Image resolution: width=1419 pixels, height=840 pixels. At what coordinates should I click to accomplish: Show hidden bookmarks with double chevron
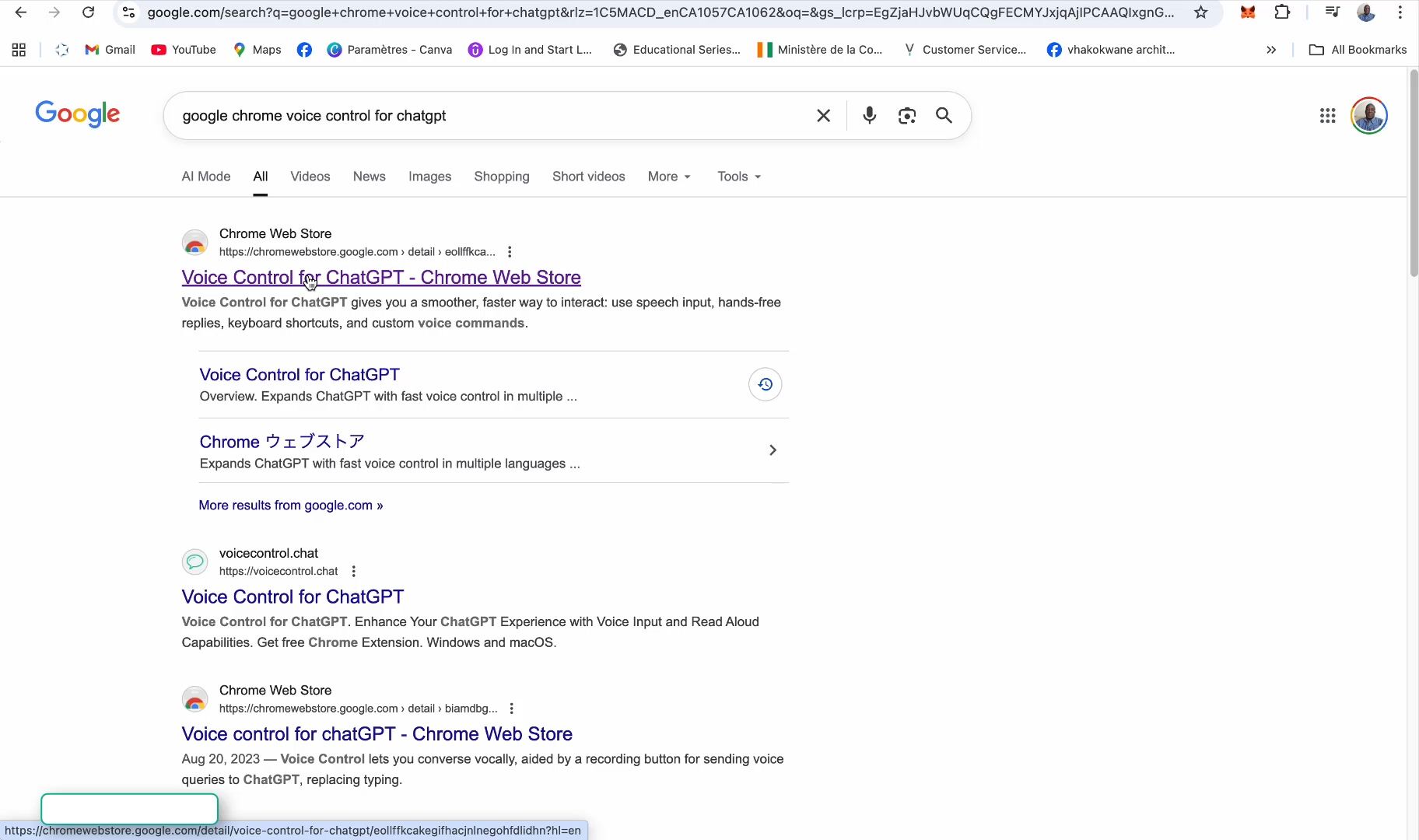click(1271, 50)
